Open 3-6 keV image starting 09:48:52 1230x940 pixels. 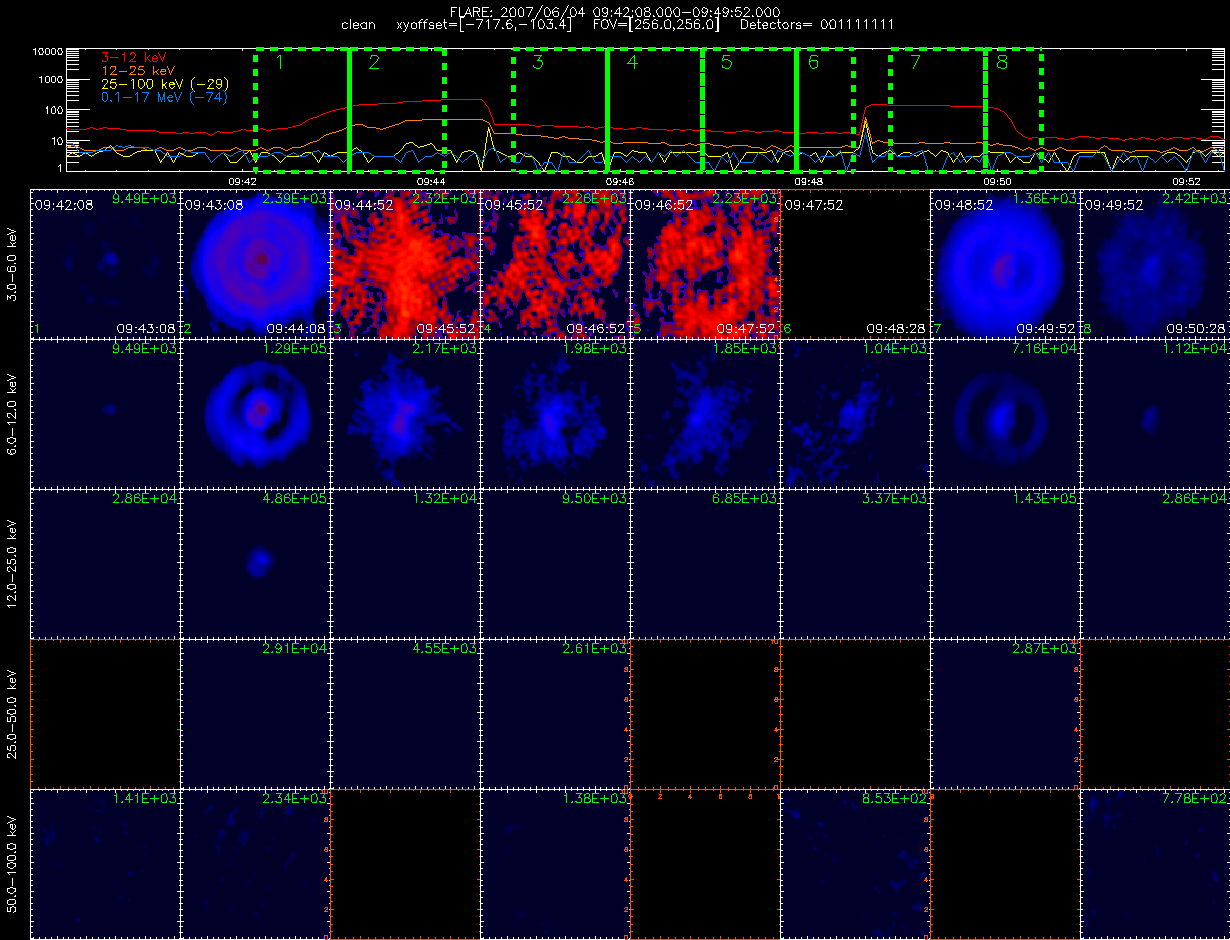pyautogui.click(x=1005, y=263)
